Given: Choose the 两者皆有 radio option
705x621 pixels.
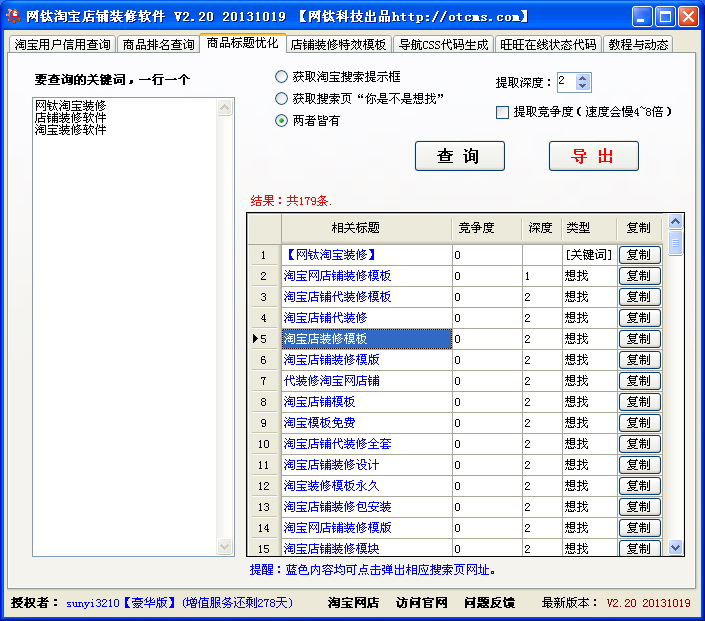Looking at the screenshot, I should click(x=282, y=121).
